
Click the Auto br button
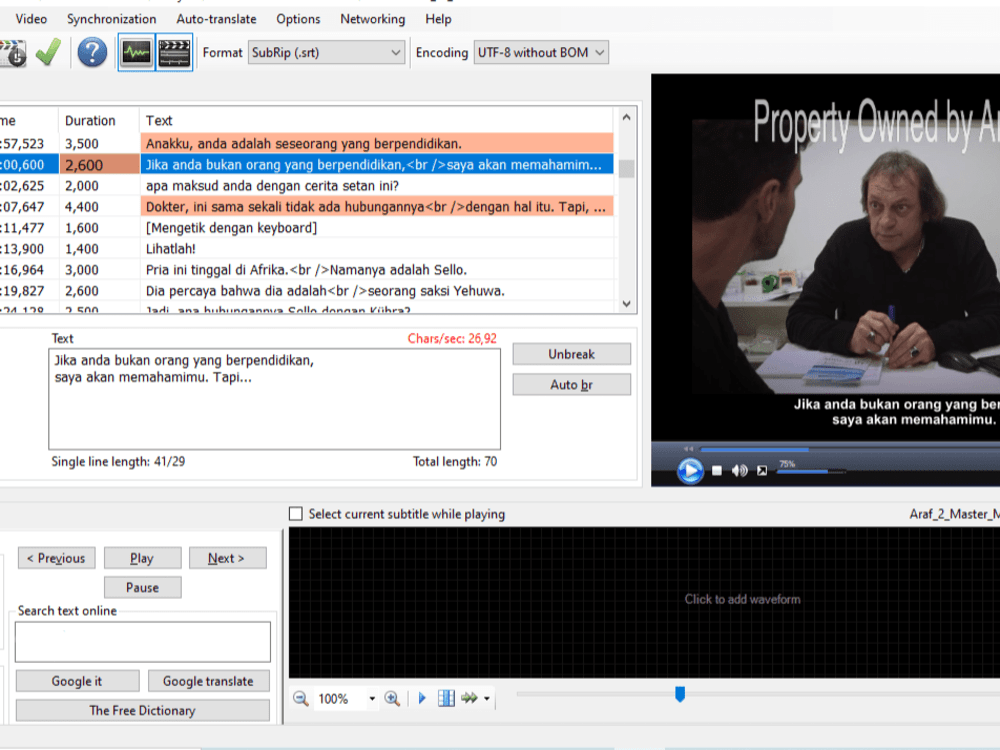click(x=571, y=385)
